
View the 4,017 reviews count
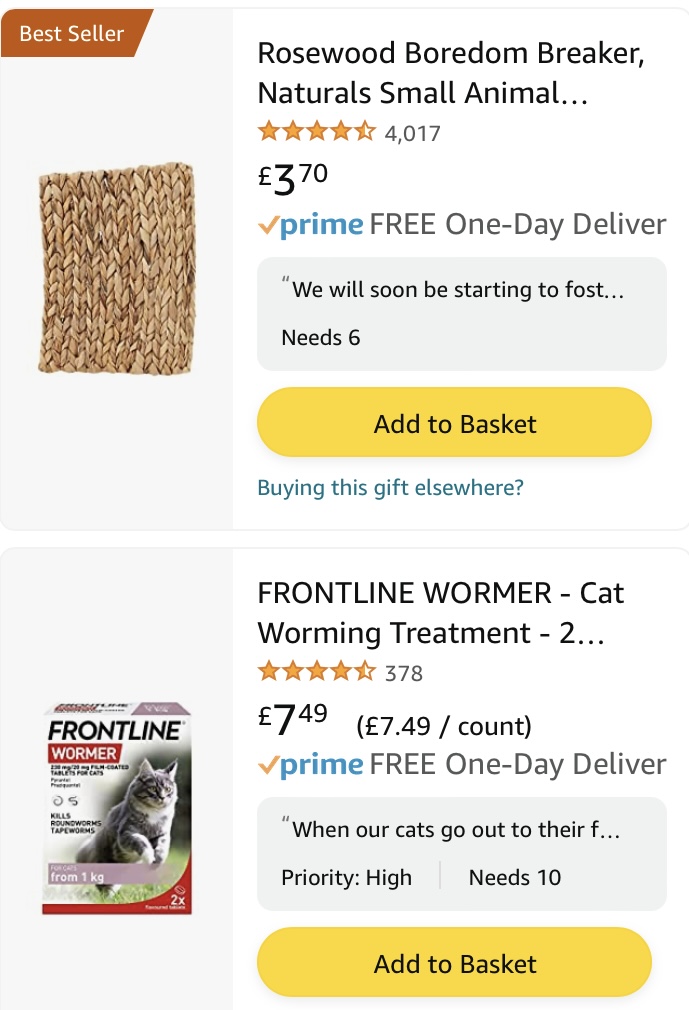[412, 133]
